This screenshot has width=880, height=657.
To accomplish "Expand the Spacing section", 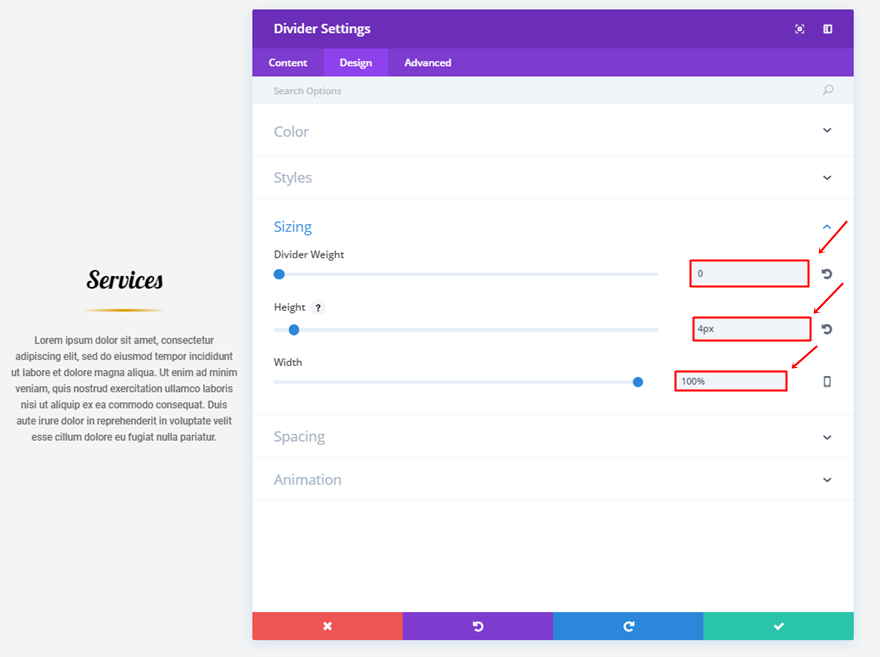I will pyautogui.click(x=827, y=437).
